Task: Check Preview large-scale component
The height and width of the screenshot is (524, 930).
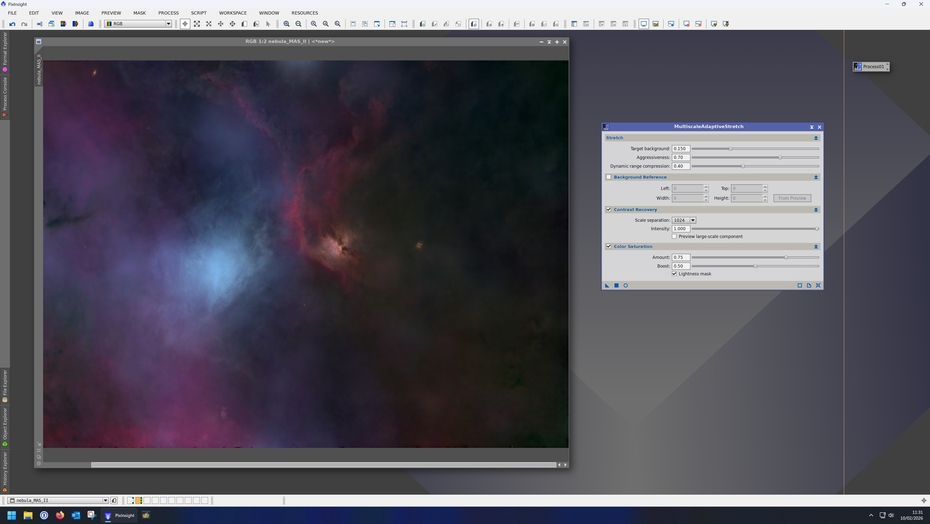Action: click(675, 236)
